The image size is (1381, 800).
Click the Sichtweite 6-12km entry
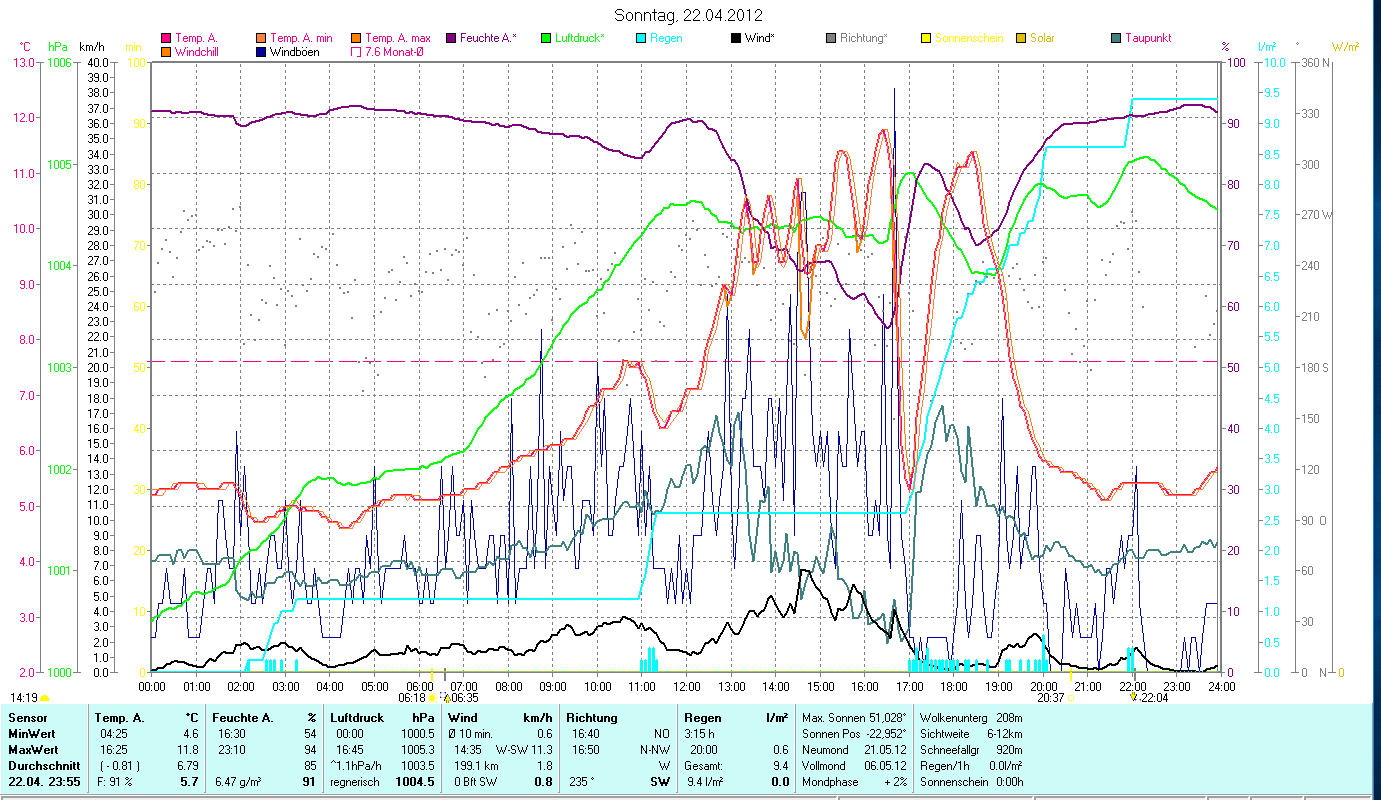tap(971, 734)
